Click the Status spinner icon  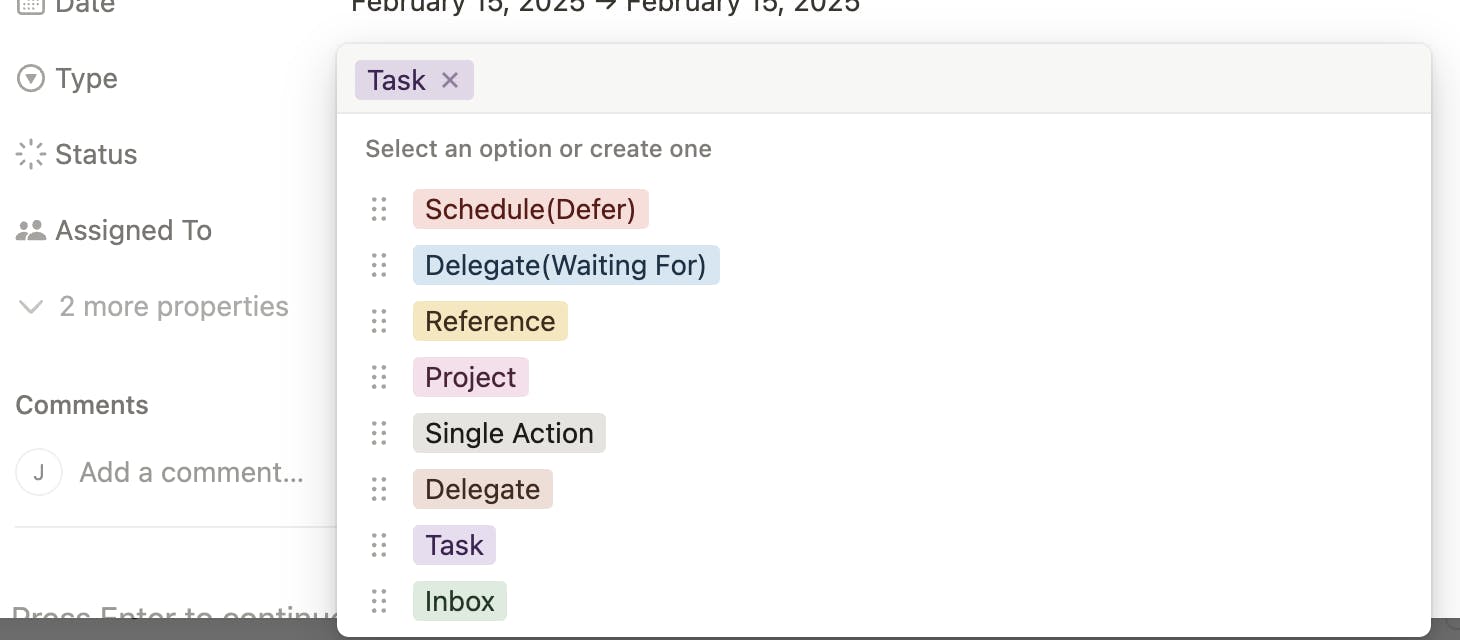pyautogui.click(x=31, y=154)
